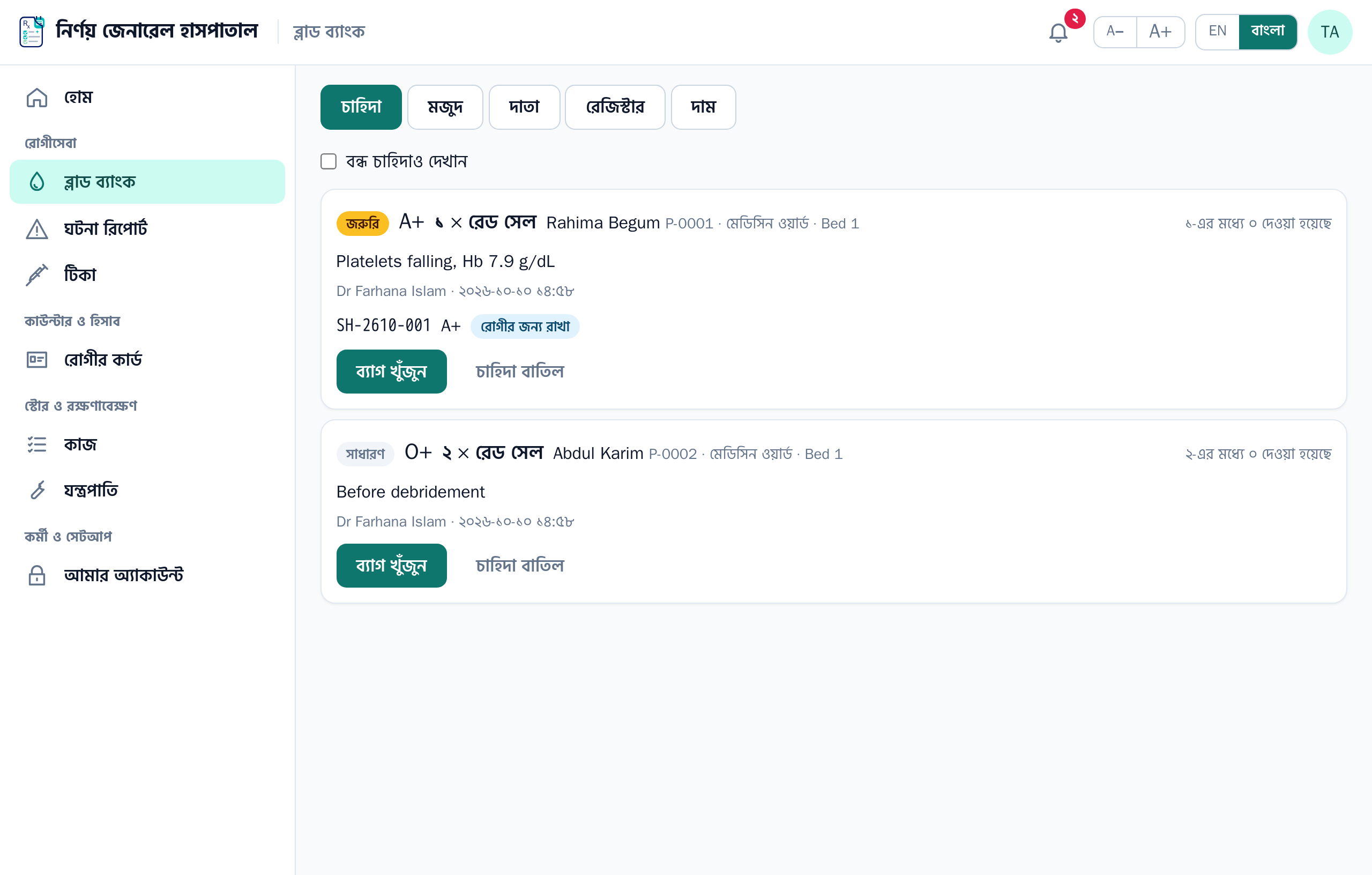1372x875 pixels.
Task: Click the সাধারণ priority badge
Action: tap(365, 454)
